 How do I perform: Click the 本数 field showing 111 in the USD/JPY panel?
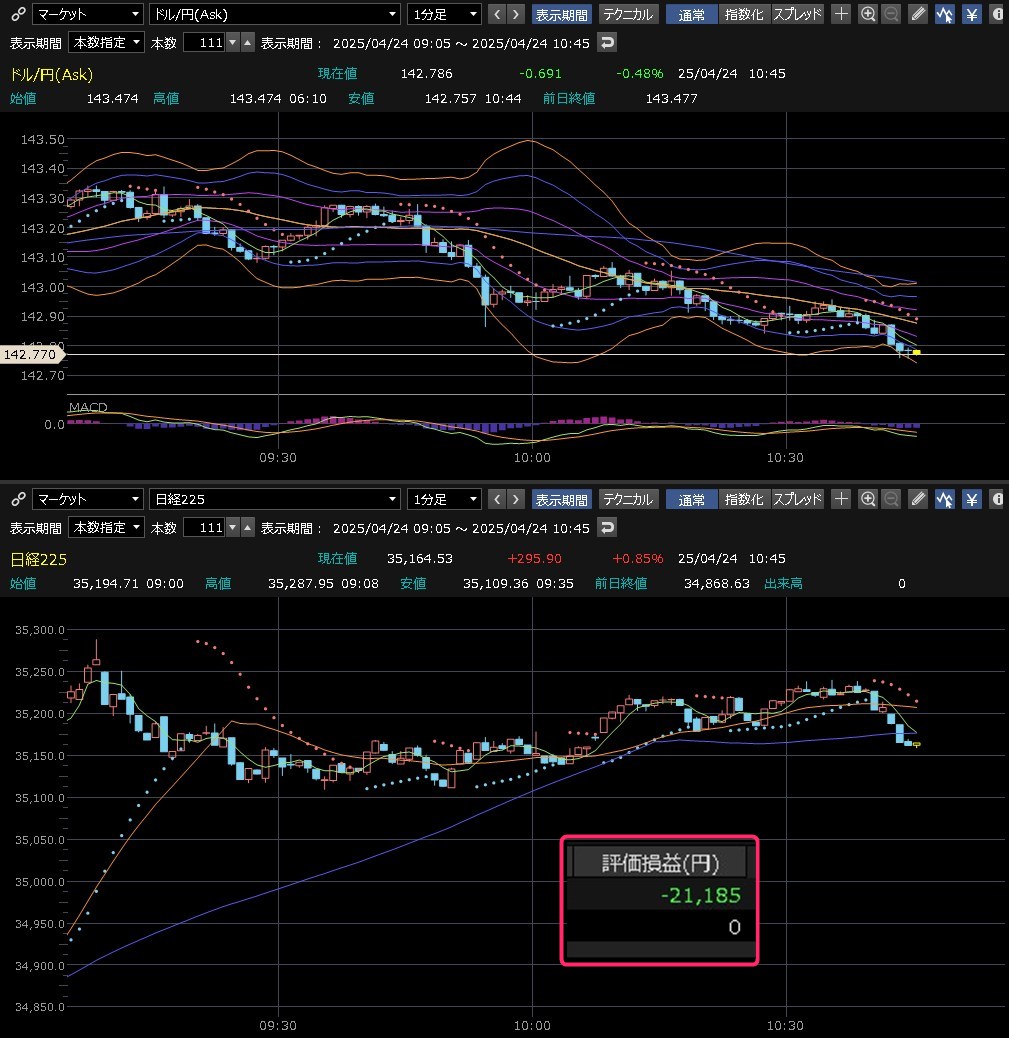(204, 43)
